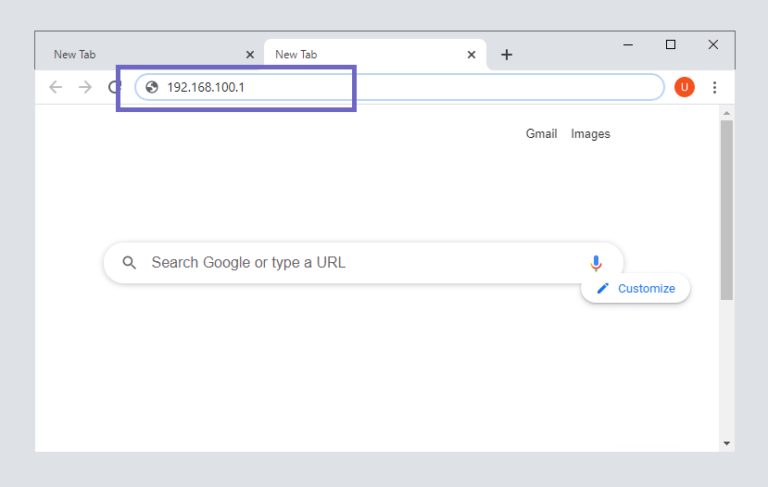Open the Gmail link
The image size is (768, 487).
pyautogui.click(x=541, y=134)
